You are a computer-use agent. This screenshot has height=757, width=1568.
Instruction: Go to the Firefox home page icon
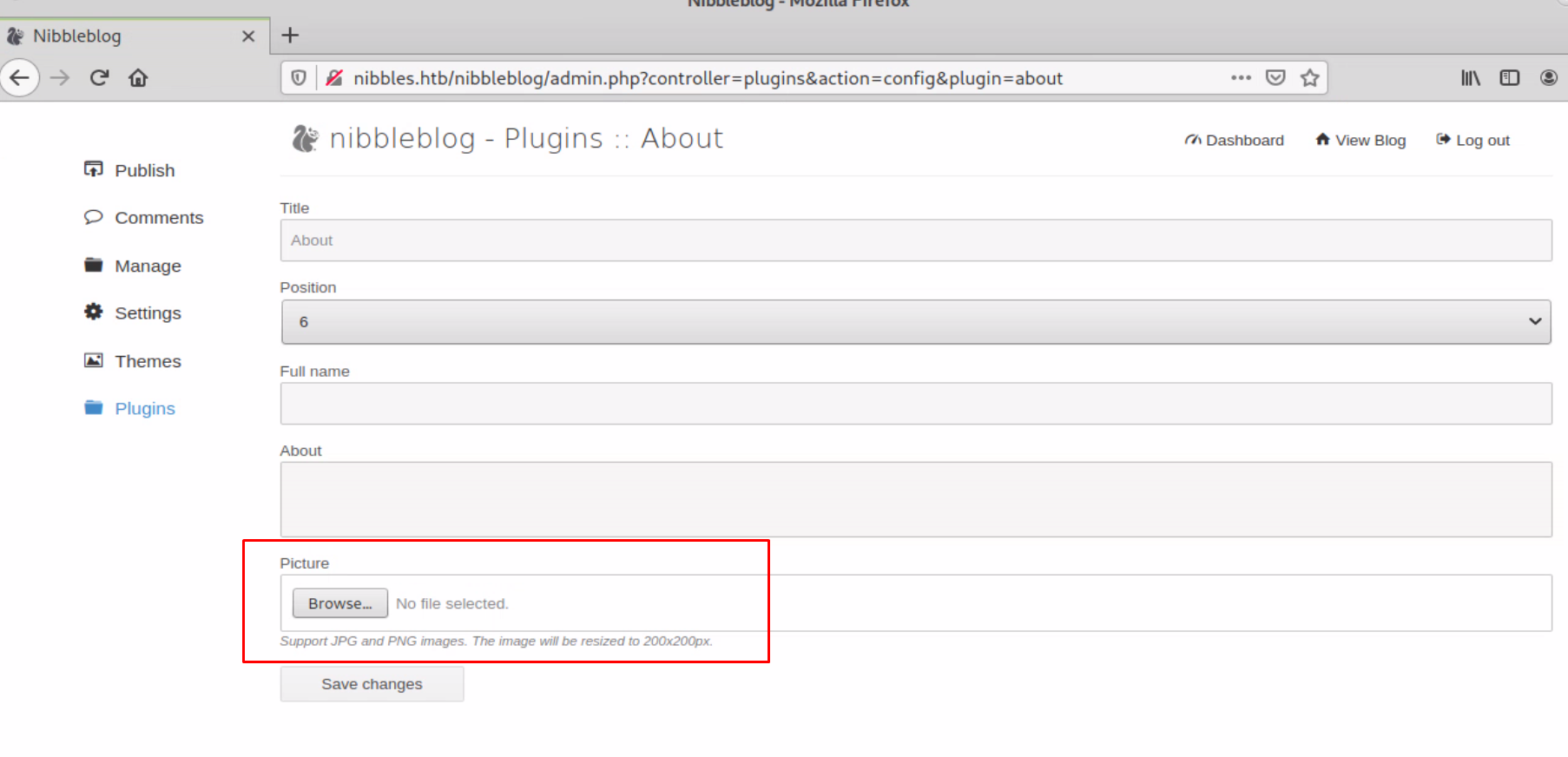click(138, 78)
